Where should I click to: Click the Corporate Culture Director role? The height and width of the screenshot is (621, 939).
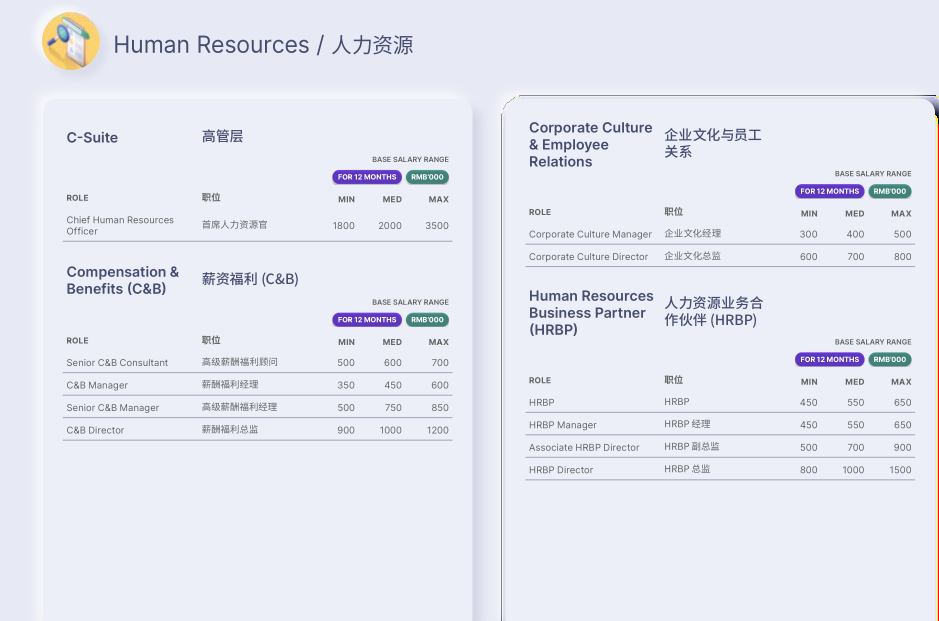588,257
